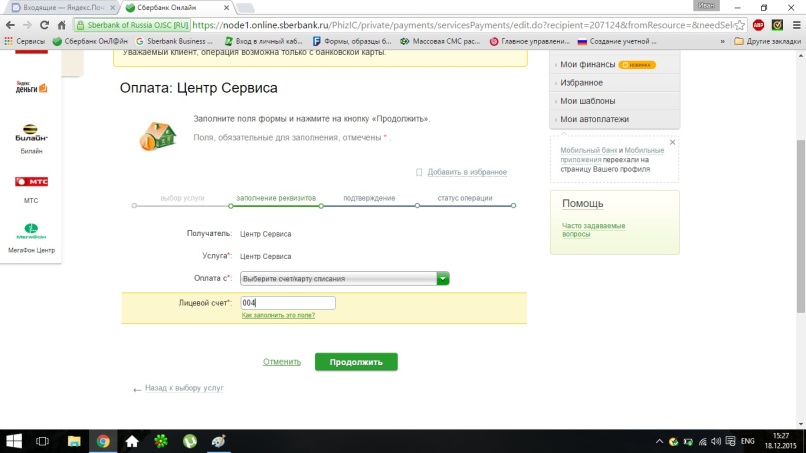The height and width of the screenshot is (453, 806).
Task: Expand the Мои автоплатежи section
Action: (x=594, y=119)
